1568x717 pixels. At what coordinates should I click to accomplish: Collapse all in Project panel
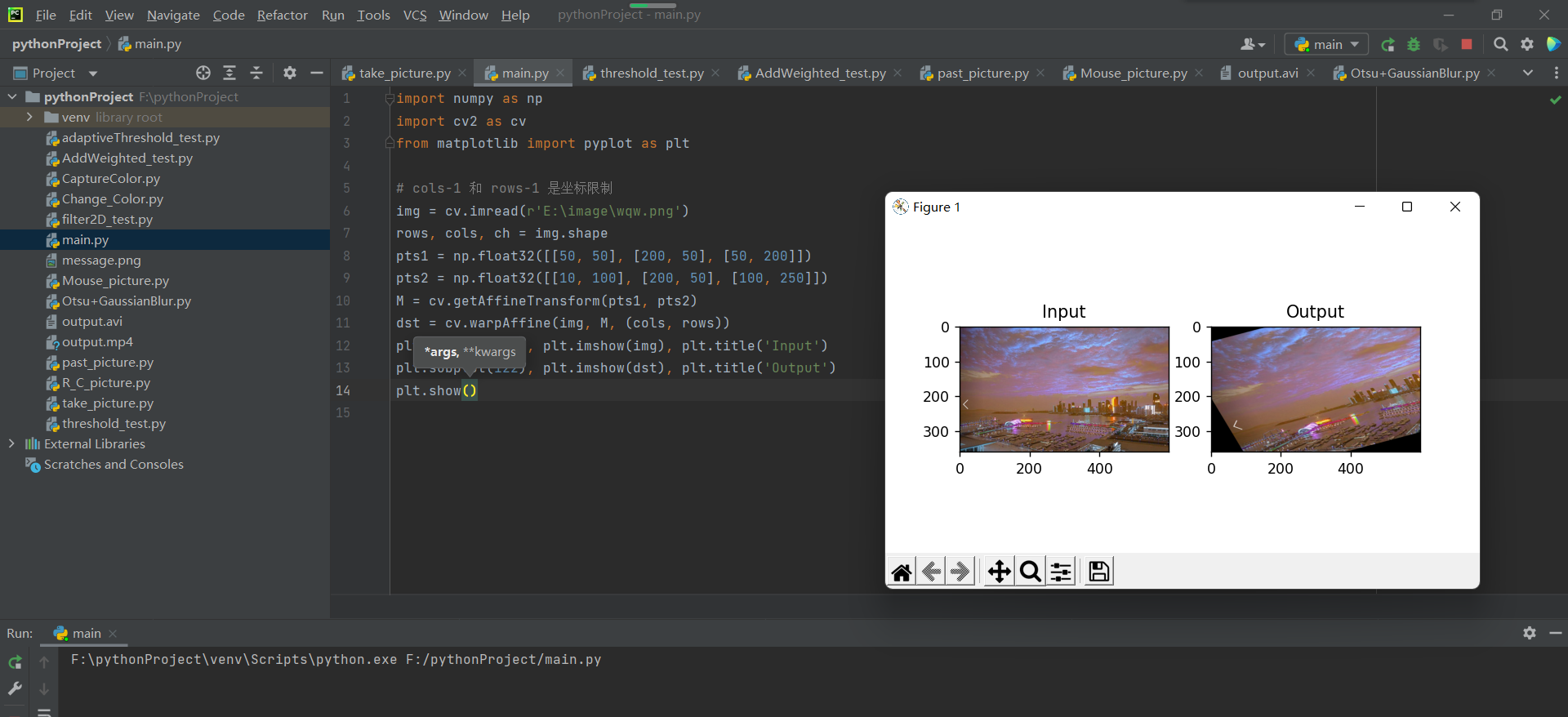click(x=256, y=73)
